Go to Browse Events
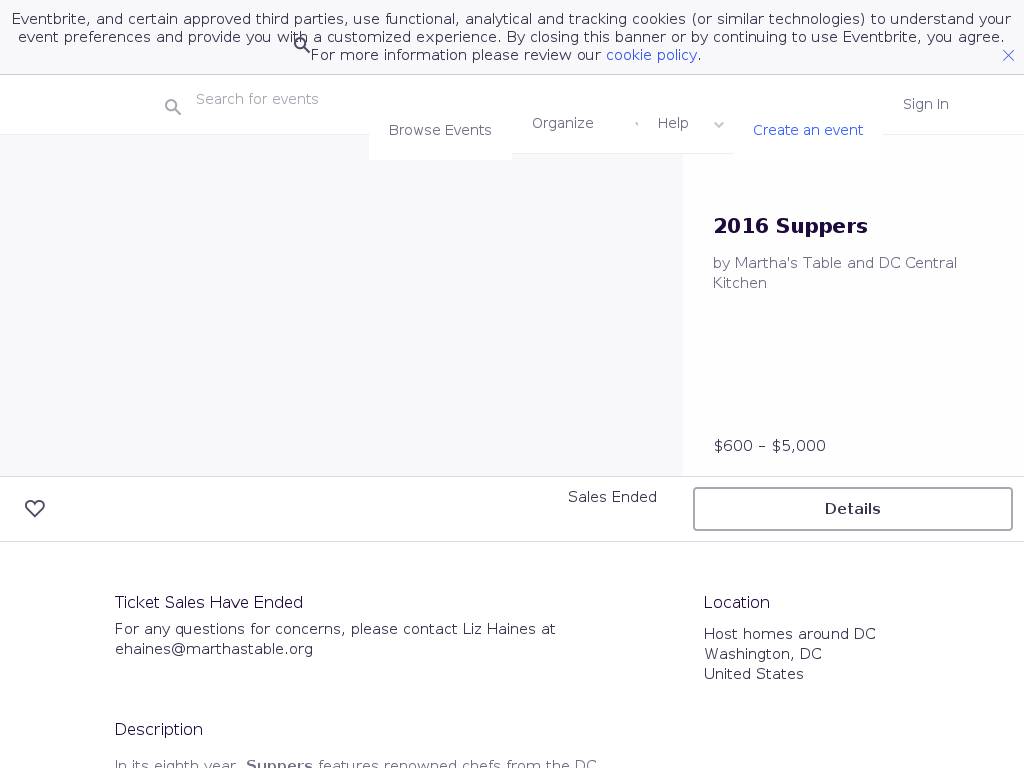Screen dimensions: 1024x768 [440, 130]
